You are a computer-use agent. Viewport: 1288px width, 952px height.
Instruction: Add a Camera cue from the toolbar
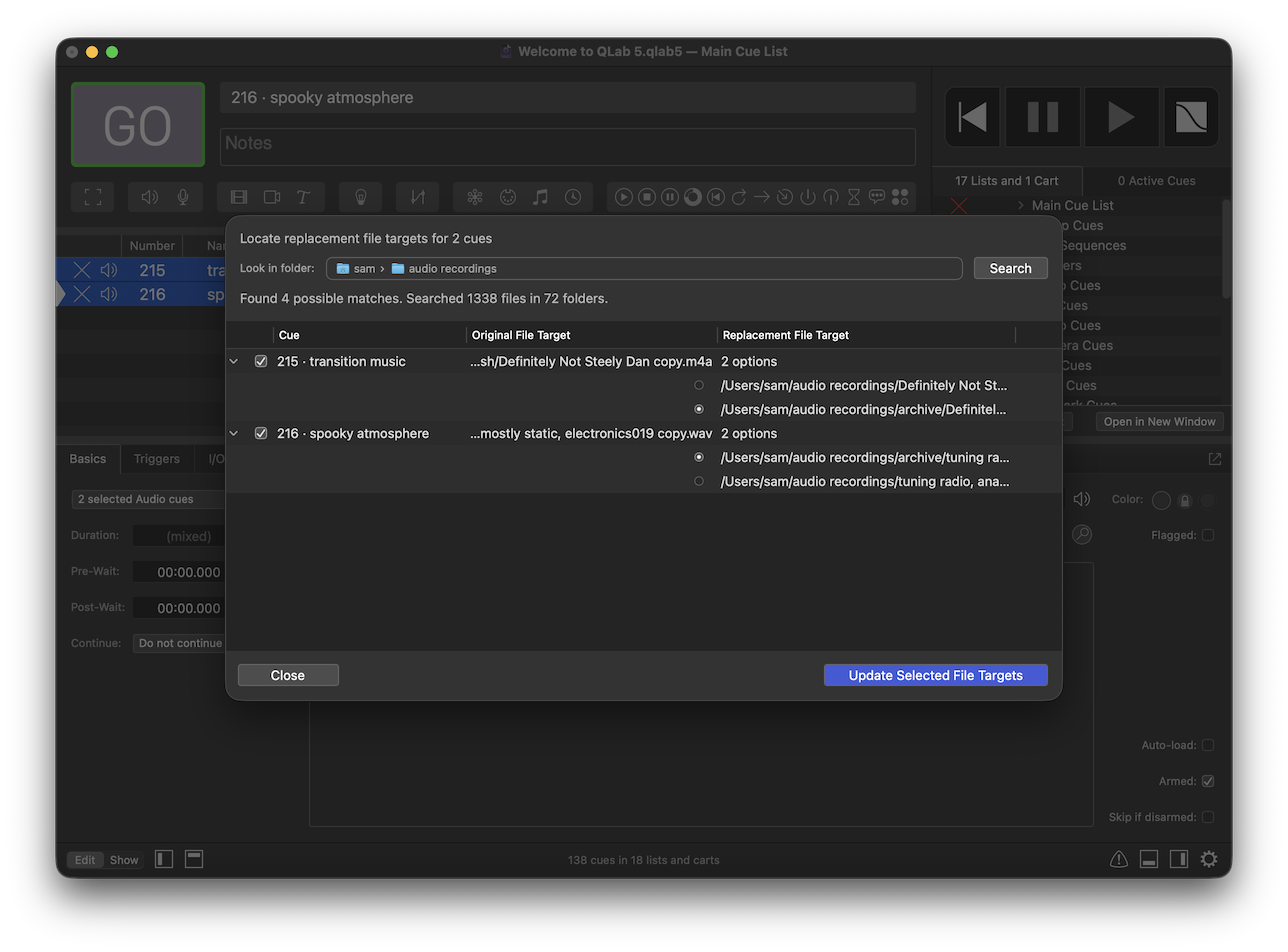tap(271, 197)
